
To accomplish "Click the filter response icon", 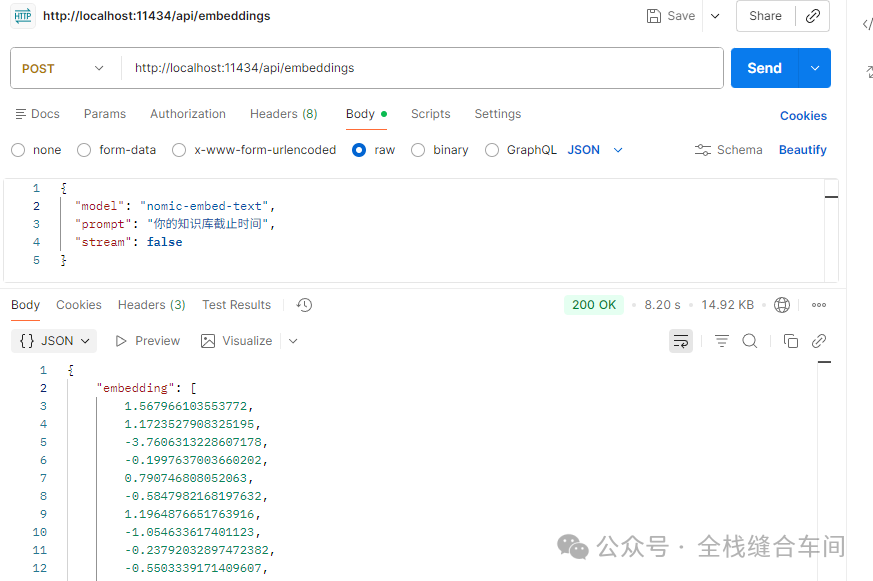I will point(722,341).
